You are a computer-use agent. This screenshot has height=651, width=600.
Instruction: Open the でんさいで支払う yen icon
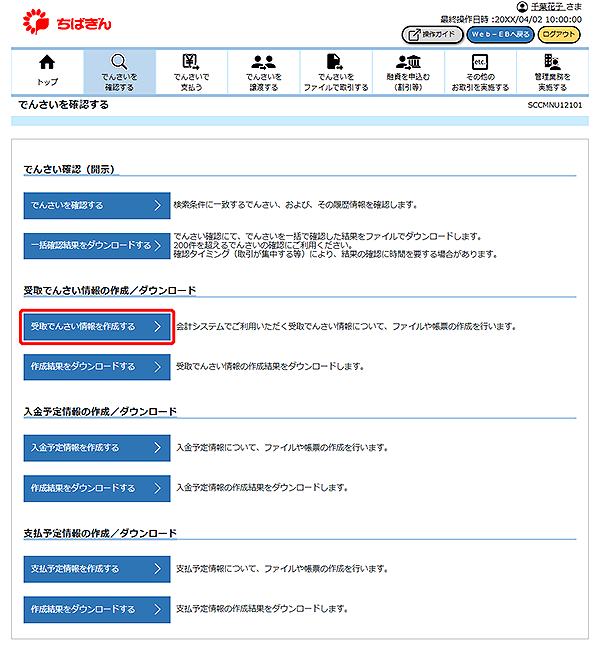pyautogui.click(x=191, y=62)
